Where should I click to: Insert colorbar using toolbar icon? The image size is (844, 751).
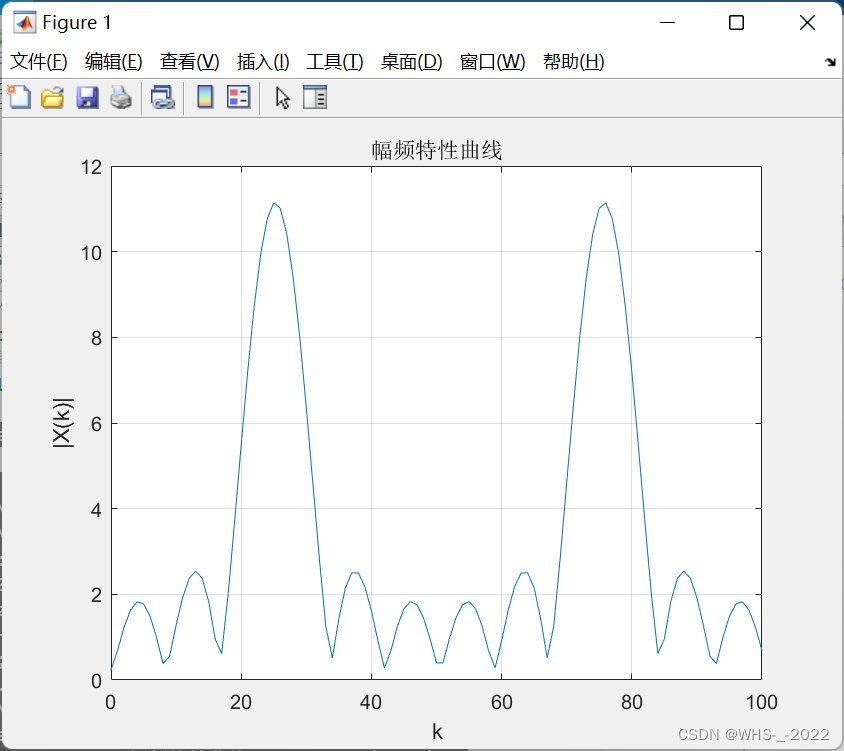pos(205,97)
